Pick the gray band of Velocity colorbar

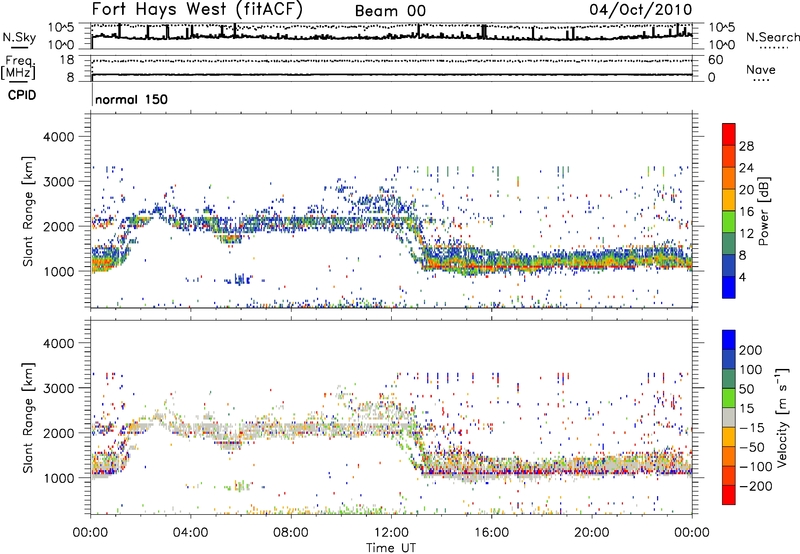pos(729,417)
